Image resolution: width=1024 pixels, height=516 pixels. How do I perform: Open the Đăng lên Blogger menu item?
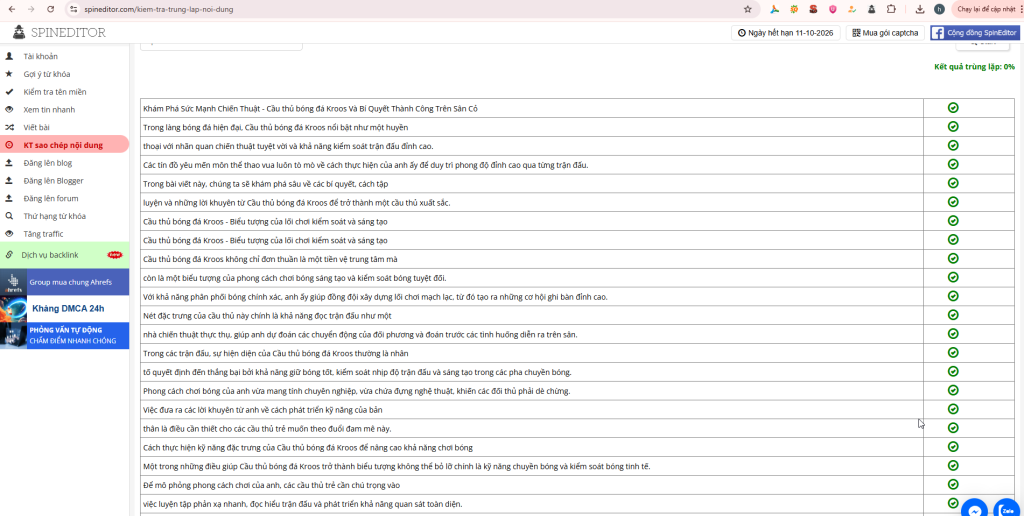pos(54,181)
